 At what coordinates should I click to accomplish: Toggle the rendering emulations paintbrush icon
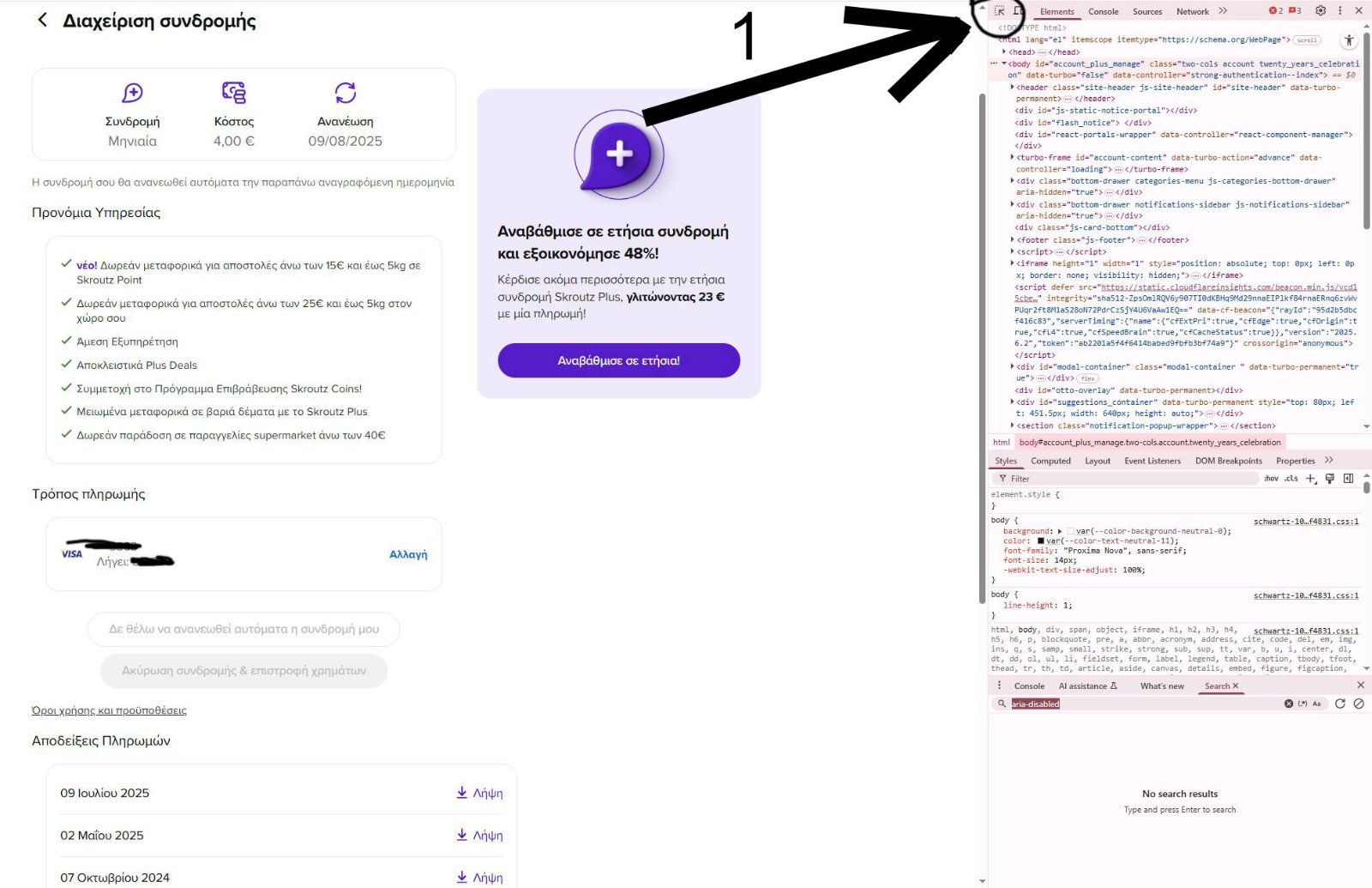(x=1330, y=479)
